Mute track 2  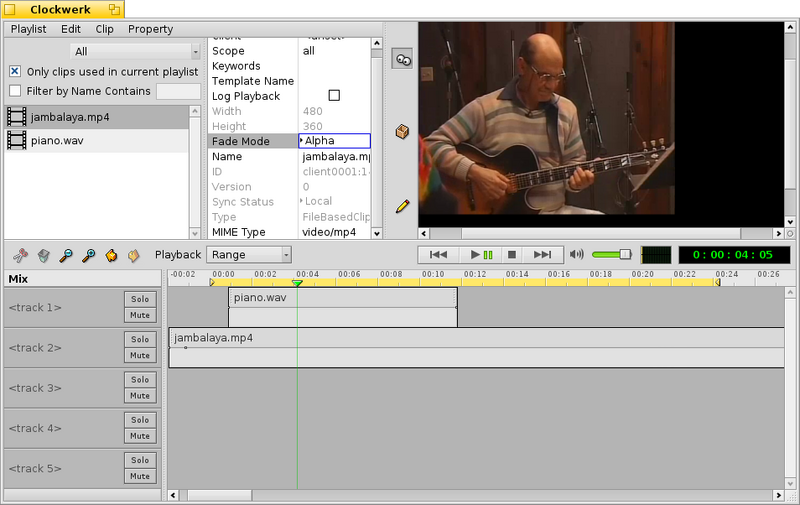tap(140, 356)
